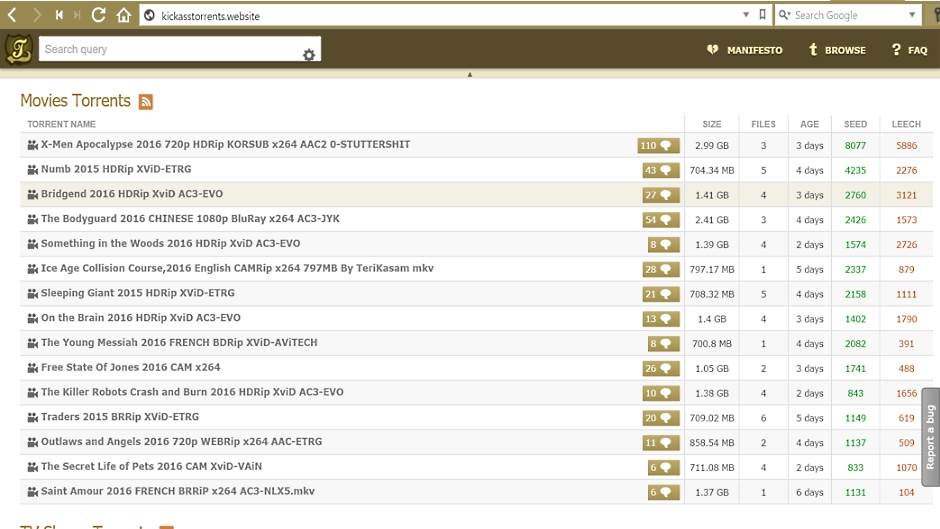
Task: Click the bookmark icon in address bar
Action: click(763, 15)
